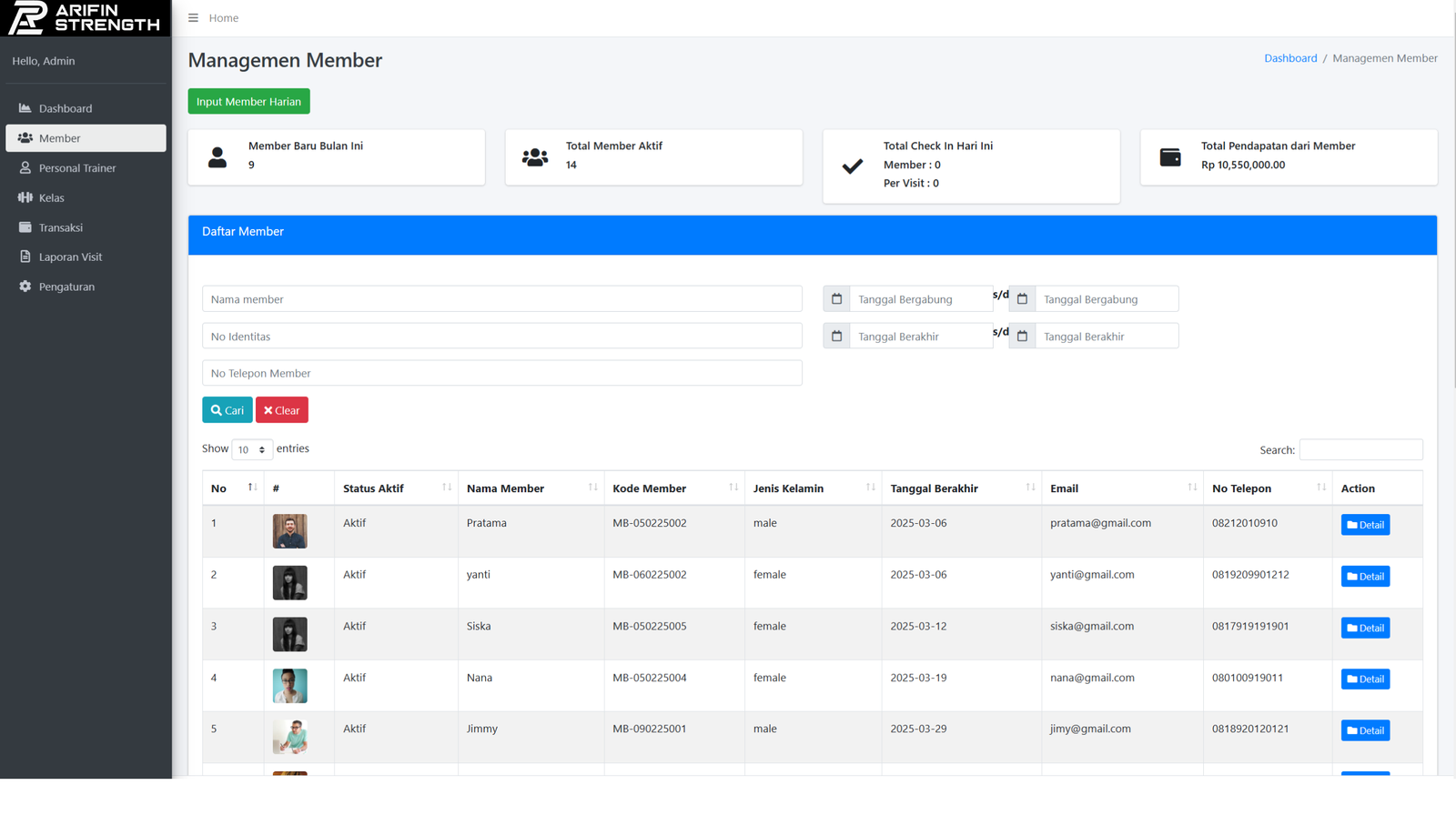
Task: Focus the No Identitas input field
Action: click(x=502, y=337)
